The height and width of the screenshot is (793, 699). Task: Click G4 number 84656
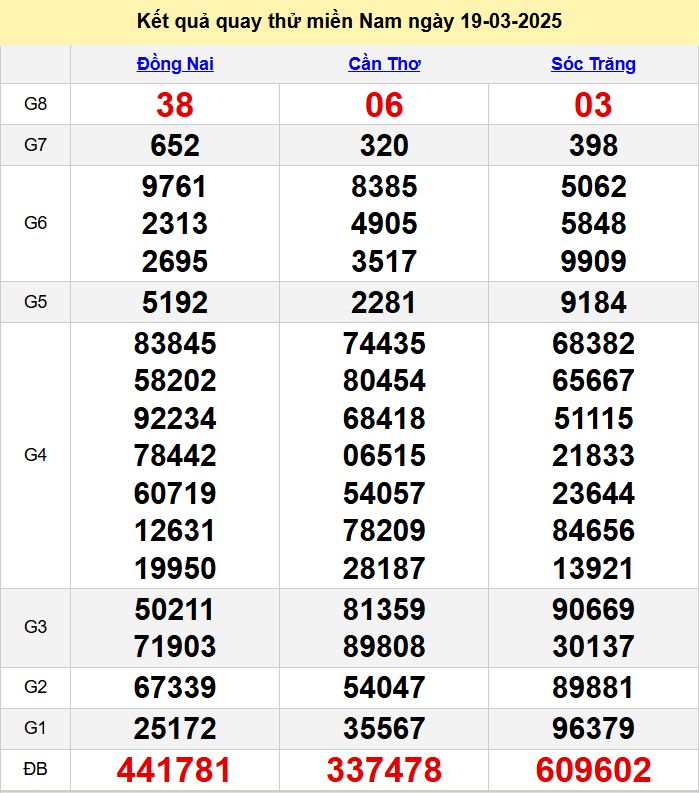(593, 531)
